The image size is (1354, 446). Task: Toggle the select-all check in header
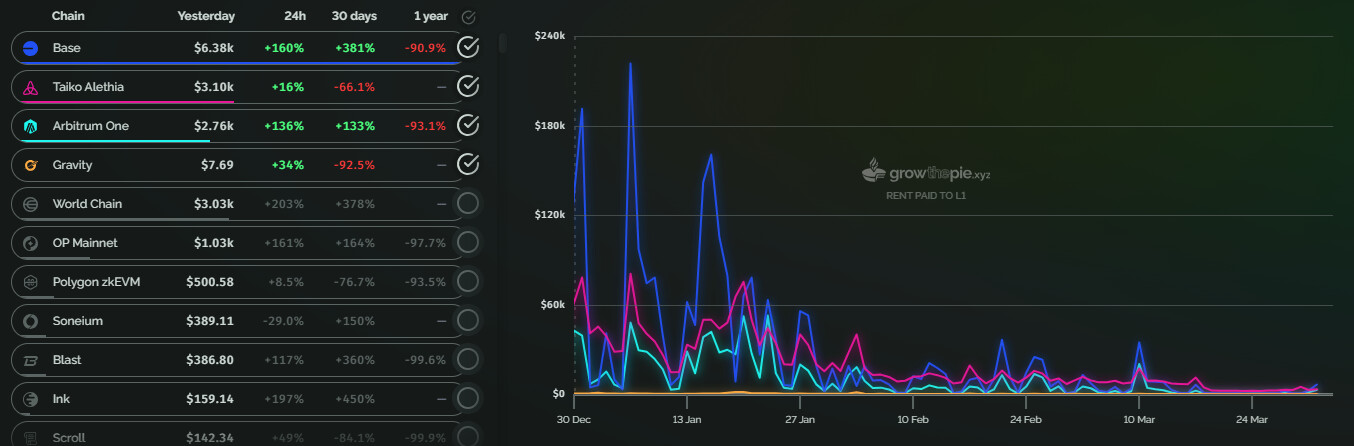click(469, 17)
